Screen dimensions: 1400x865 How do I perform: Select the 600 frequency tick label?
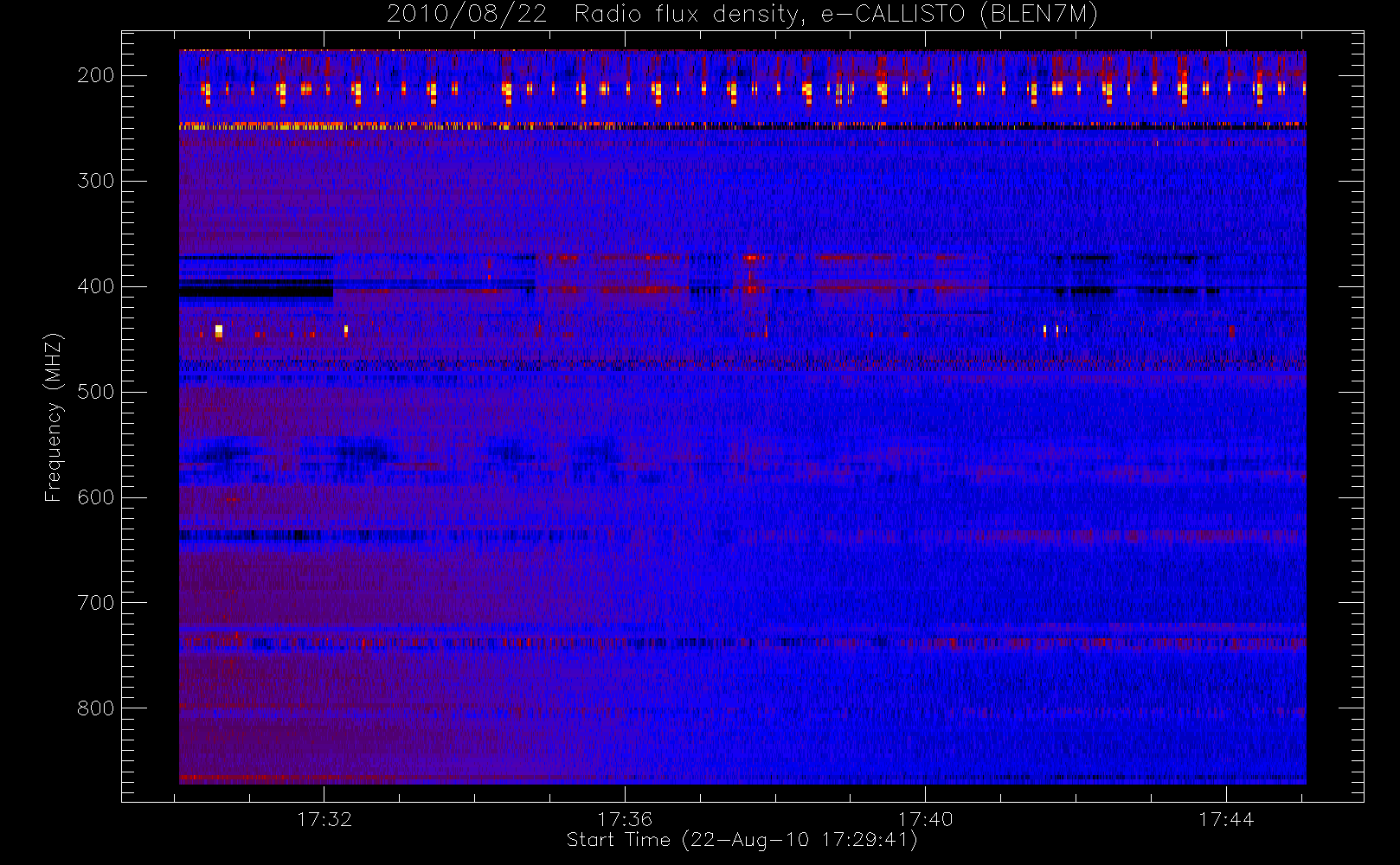coord(96,497)
